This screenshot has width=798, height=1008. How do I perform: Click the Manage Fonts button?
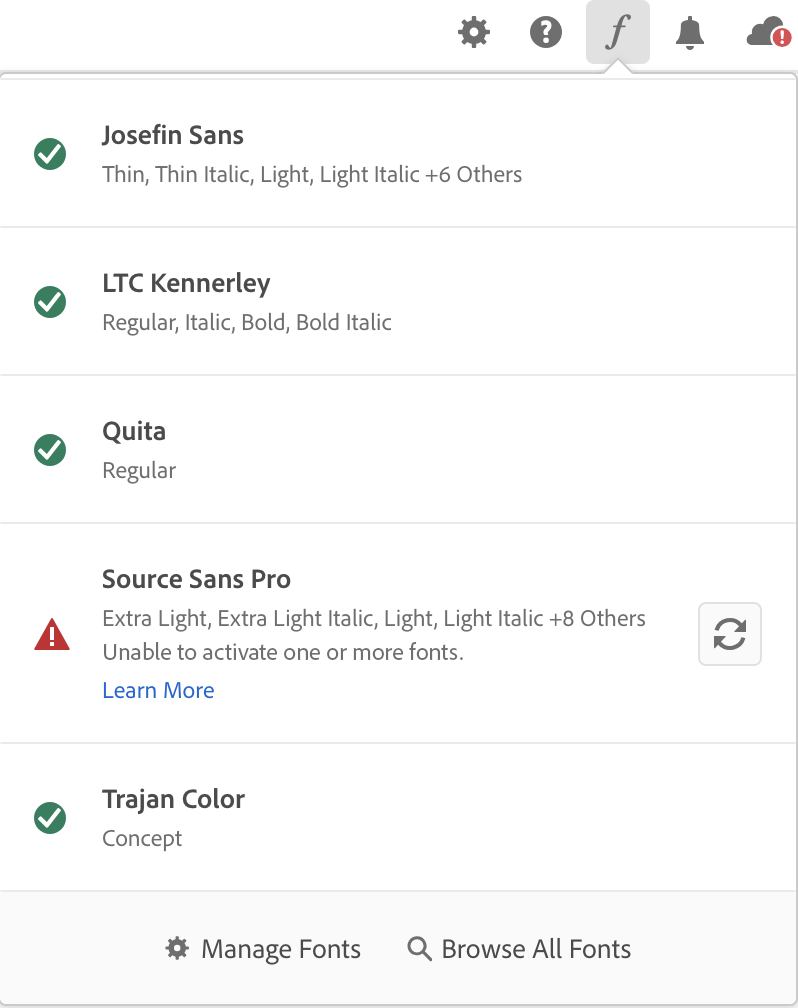pyautogui.click(x=263, y=949)
